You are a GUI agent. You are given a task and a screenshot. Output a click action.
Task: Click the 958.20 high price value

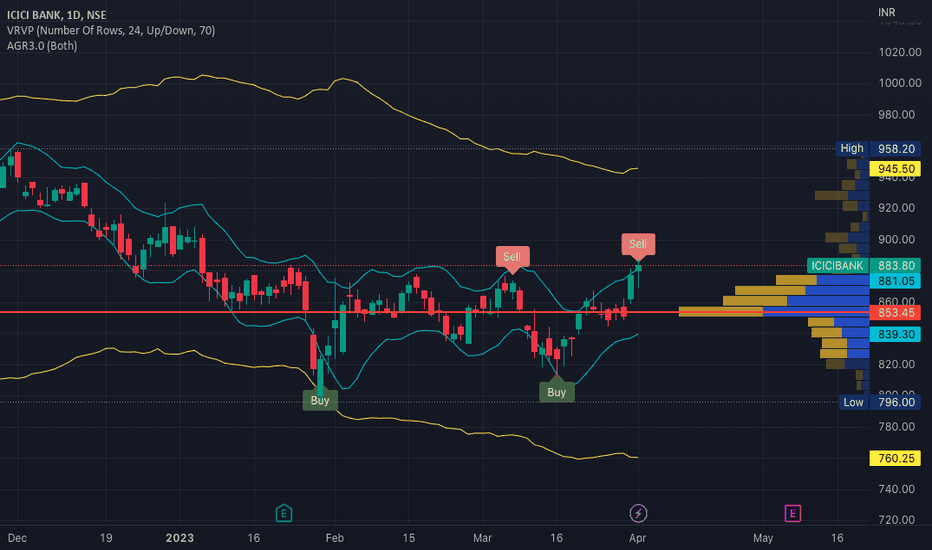tap(896, 149)
